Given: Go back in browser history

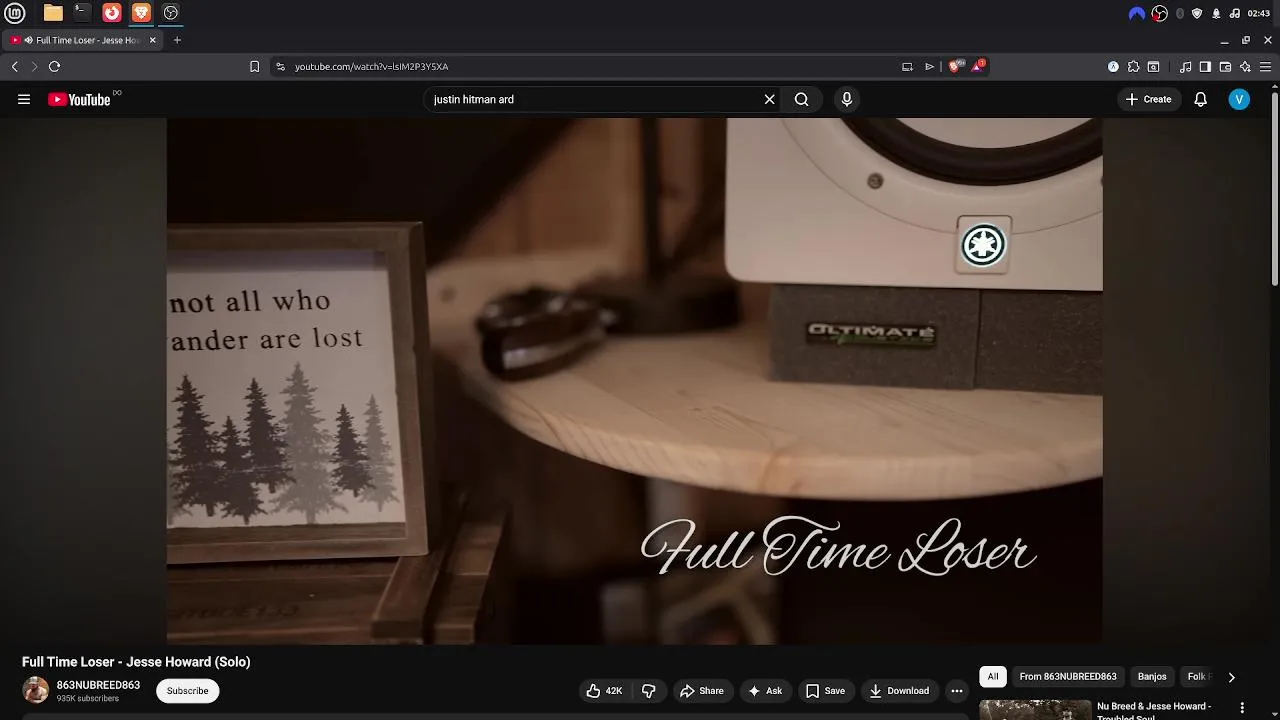Looking at the screenshot, I should pos(14,66).
